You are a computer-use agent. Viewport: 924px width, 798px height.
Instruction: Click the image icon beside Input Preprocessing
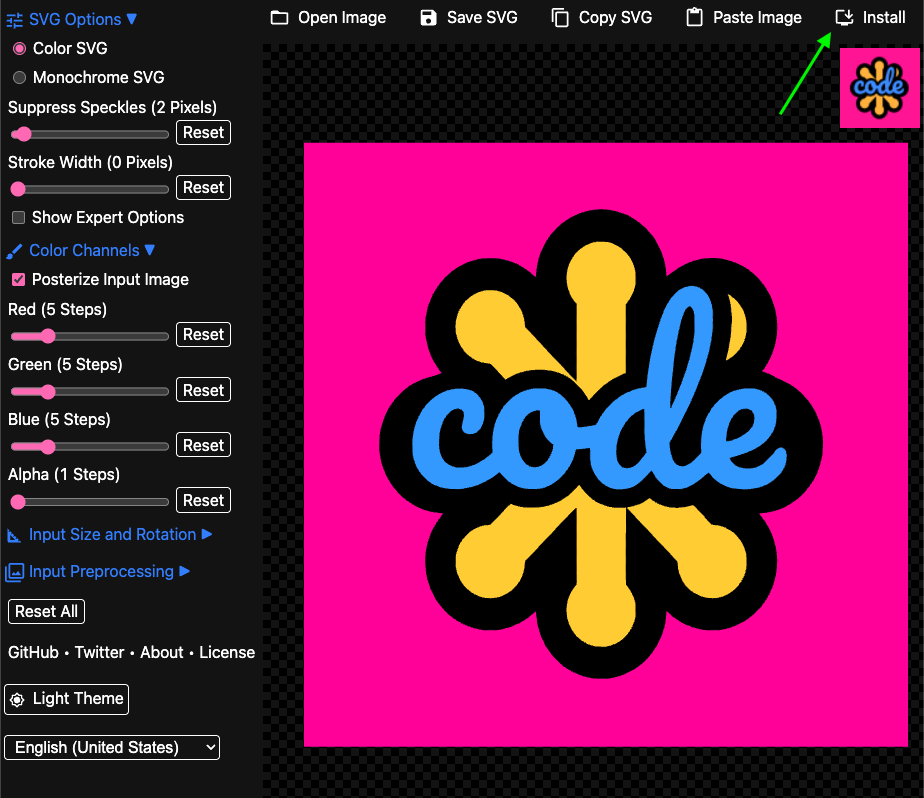click(13, 572)
